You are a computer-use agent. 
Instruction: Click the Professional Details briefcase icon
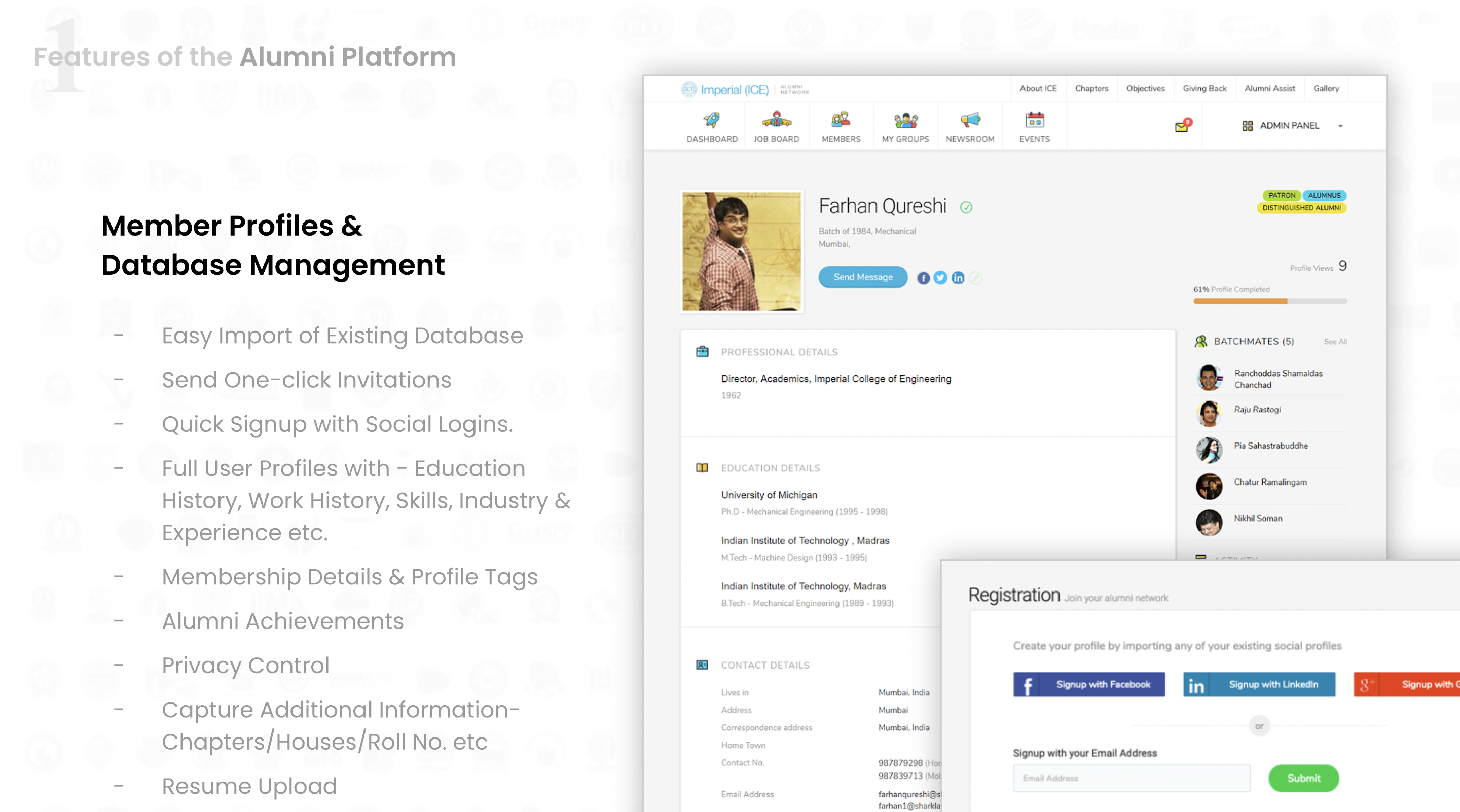click(x=703, y=351)
